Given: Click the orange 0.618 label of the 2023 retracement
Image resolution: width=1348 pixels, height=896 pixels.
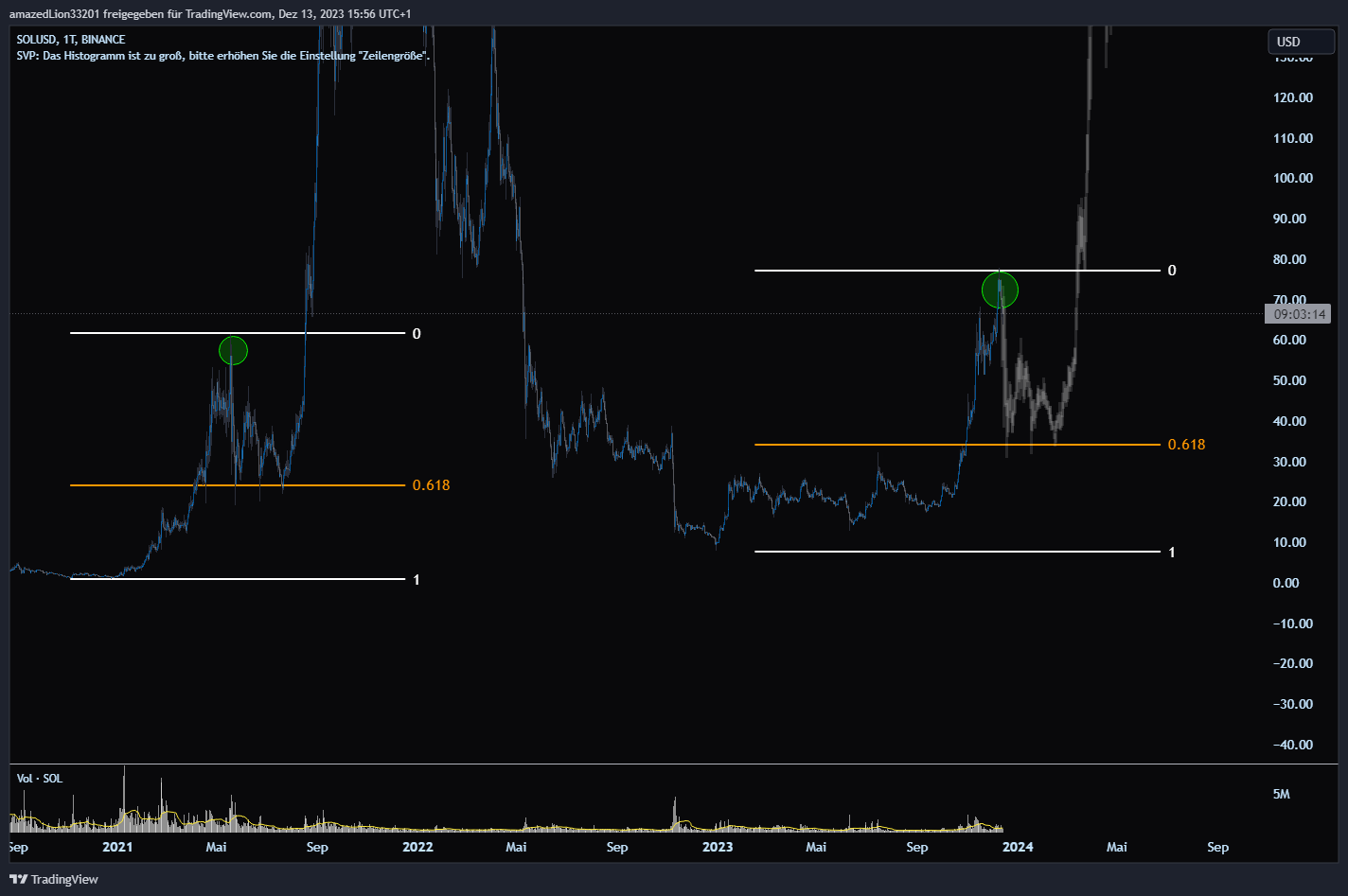Looking at the screenshot, I should (1187, 445).
